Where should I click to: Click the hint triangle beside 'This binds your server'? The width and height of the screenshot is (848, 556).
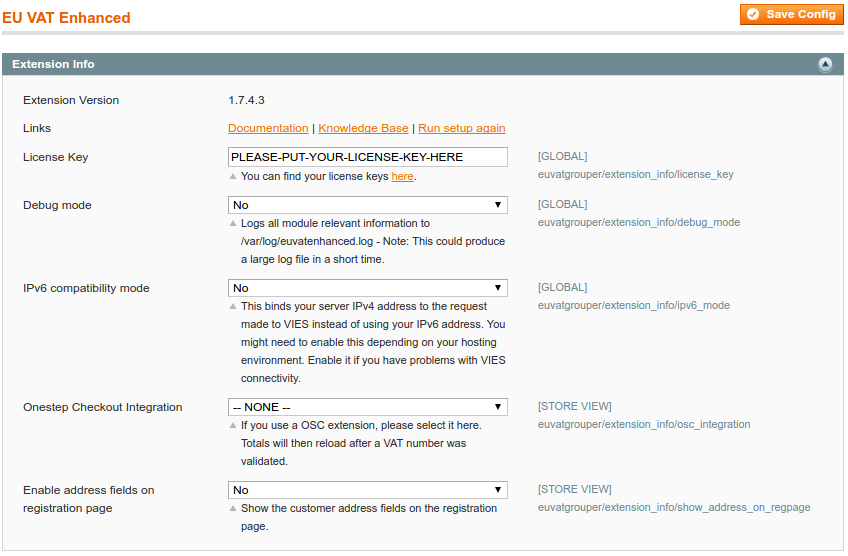pos(233,306)
